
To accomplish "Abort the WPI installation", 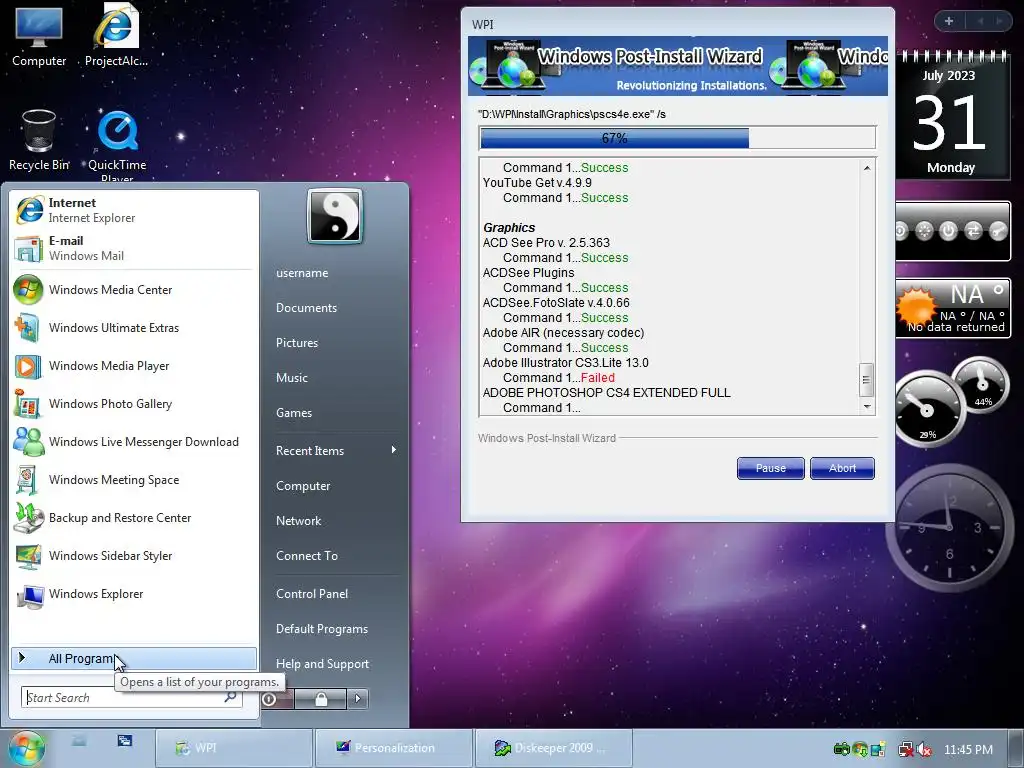I will 842,468.
